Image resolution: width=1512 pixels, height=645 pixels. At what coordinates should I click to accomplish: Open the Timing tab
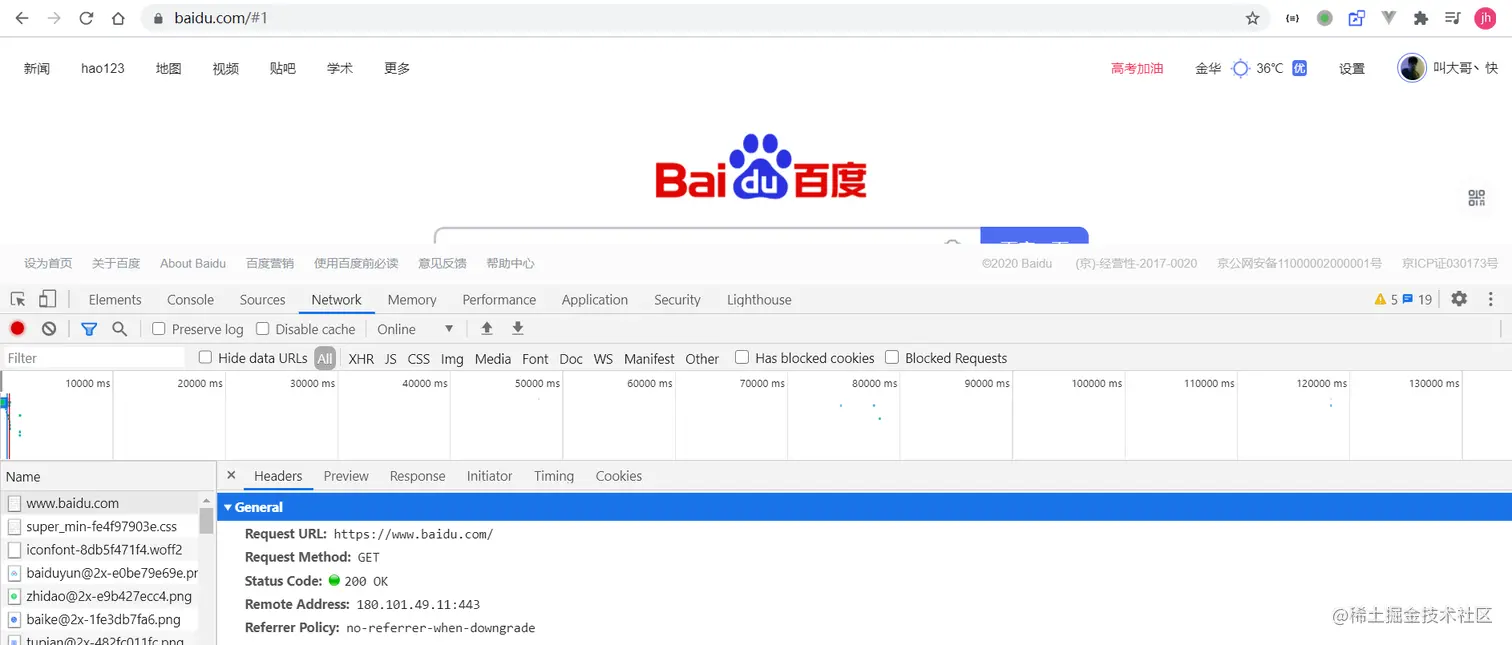[554, 476]
